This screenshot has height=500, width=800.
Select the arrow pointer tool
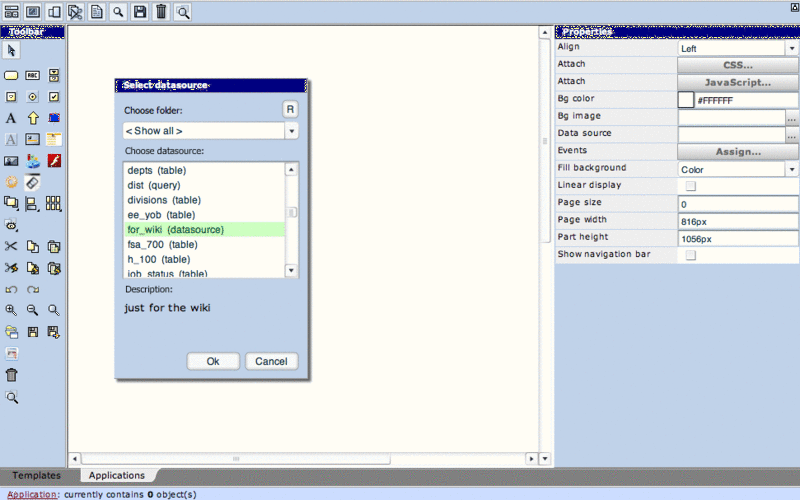12,51
